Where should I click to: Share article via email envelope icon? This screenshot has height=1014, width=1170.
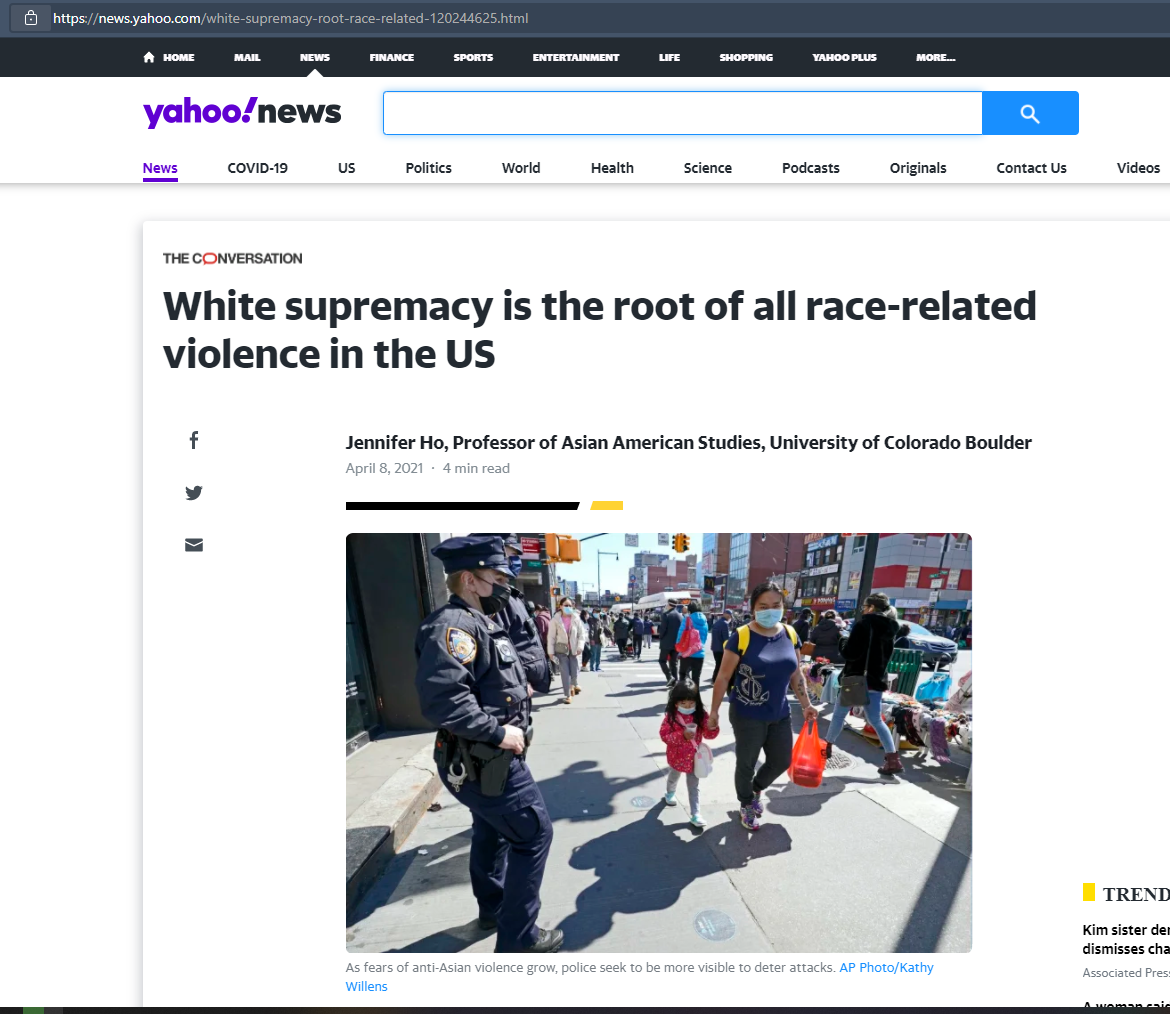[194, 545]
